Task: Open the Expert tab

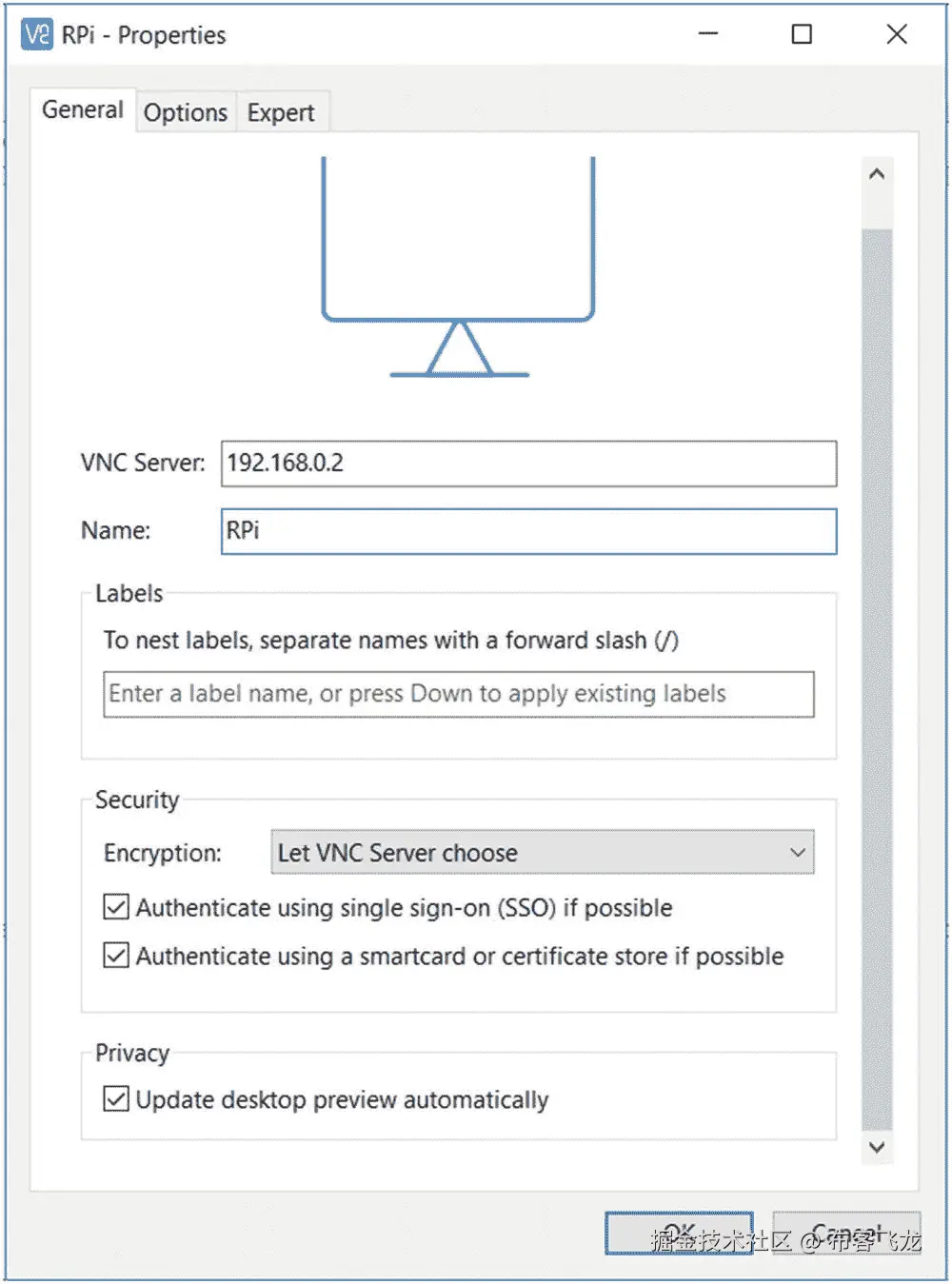Action: tap(281, 112)
